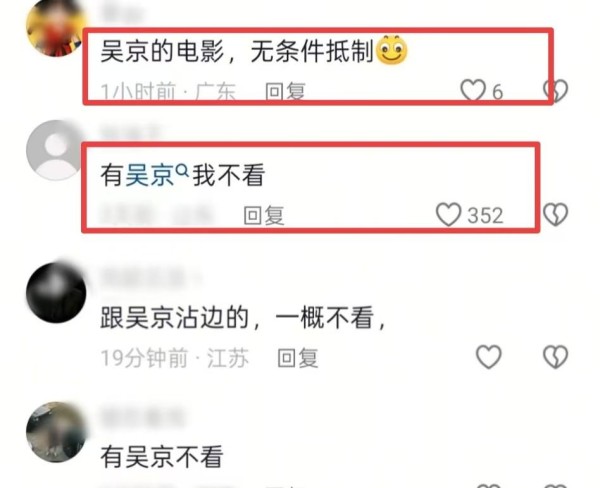Open the blue 吴京 search link
The height and width of the screenshot is (488, 600).
pyautogui.click(x=150, y=176)
